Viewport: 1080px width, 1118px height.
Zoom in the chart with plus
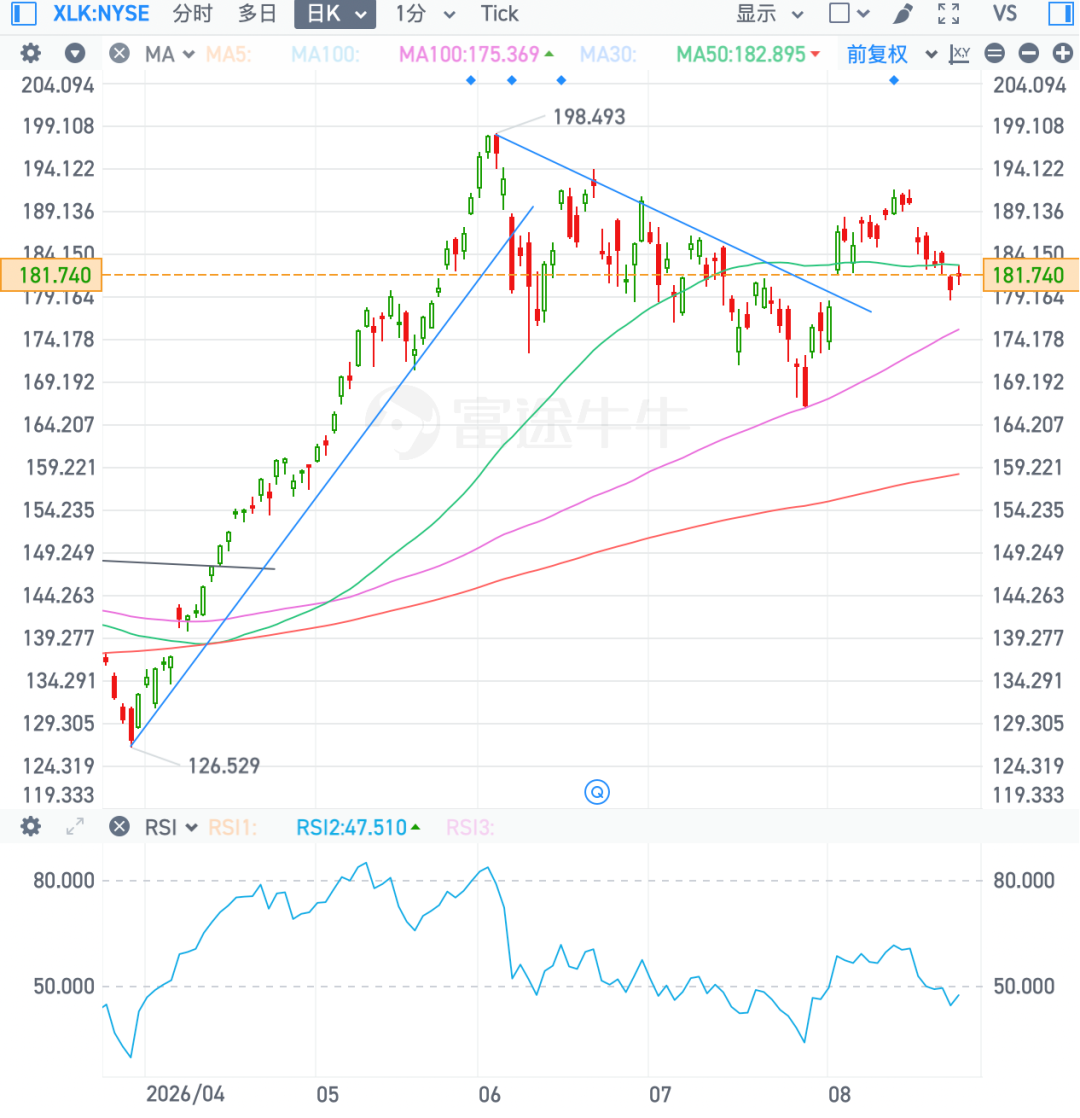1062,53
